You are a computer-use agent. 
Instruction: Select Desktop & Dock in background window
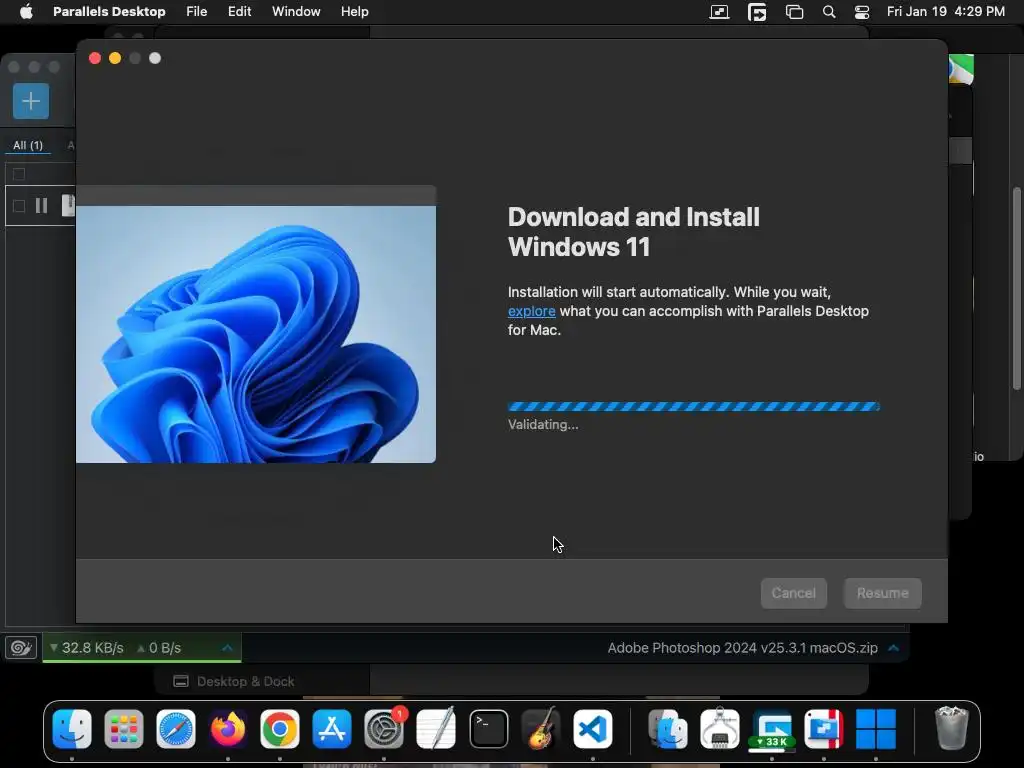(x=234, y=681)
